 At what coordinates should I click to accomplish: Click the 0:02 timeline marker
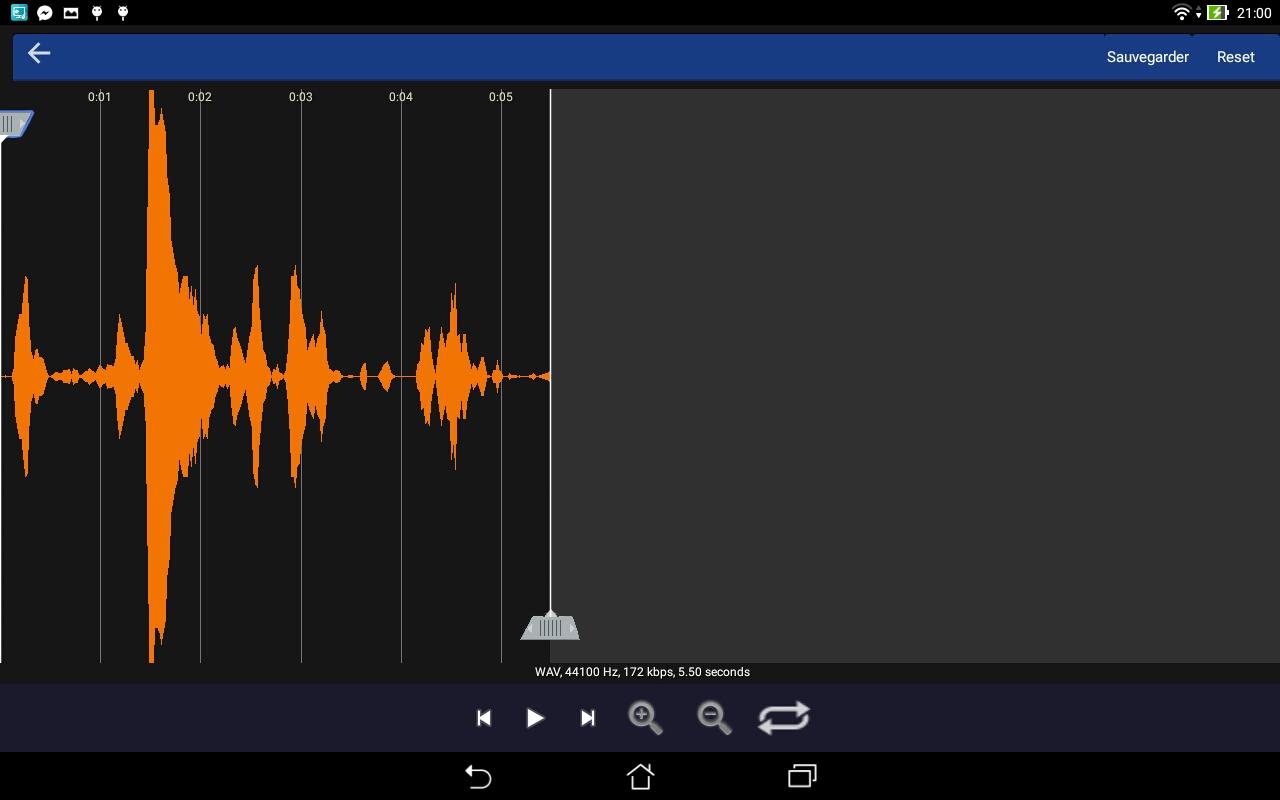pos(200,97)
